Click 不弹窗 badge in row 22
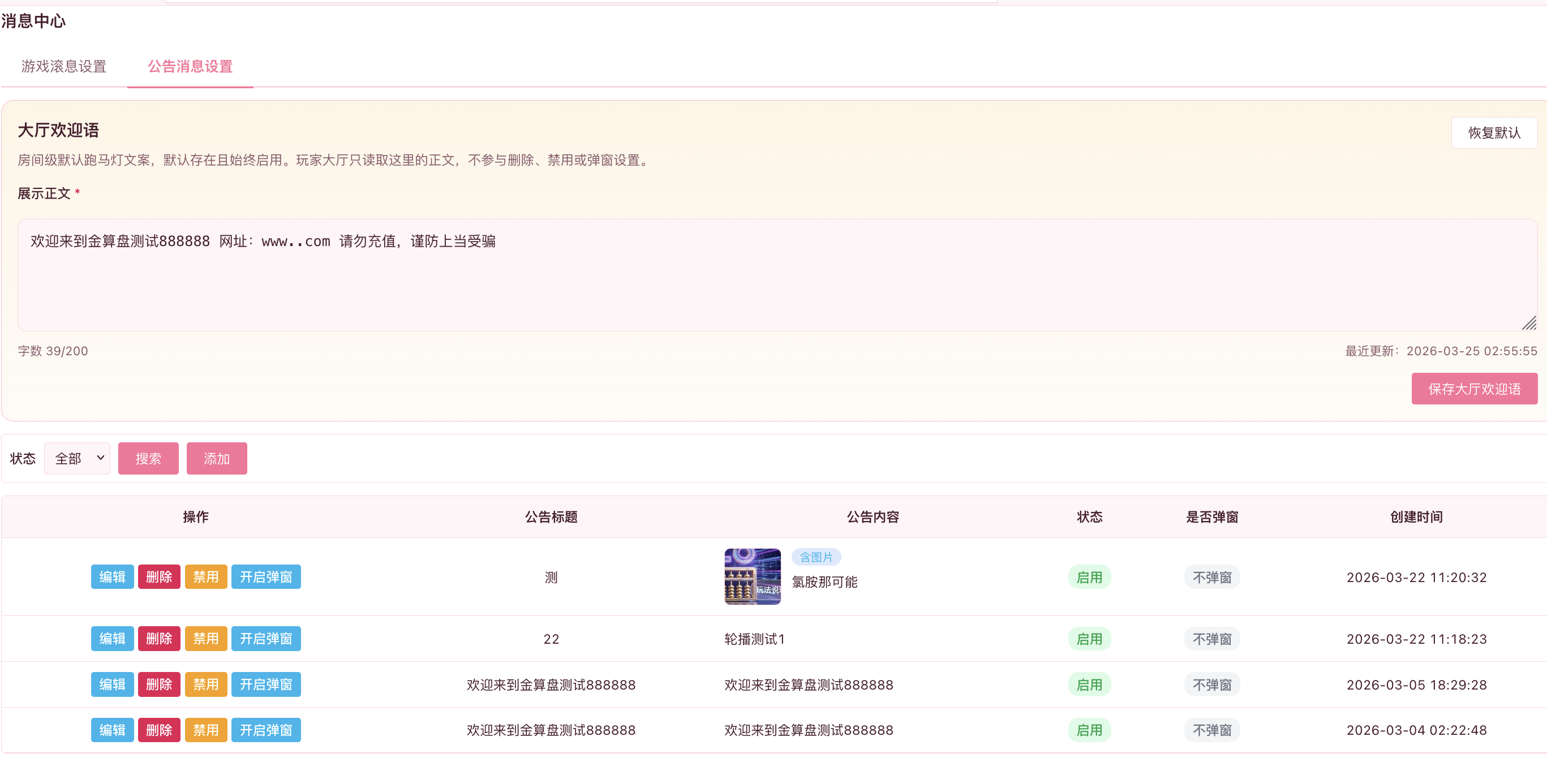The height and width of the screenshot is (784, 1547). click(1212, 639)
